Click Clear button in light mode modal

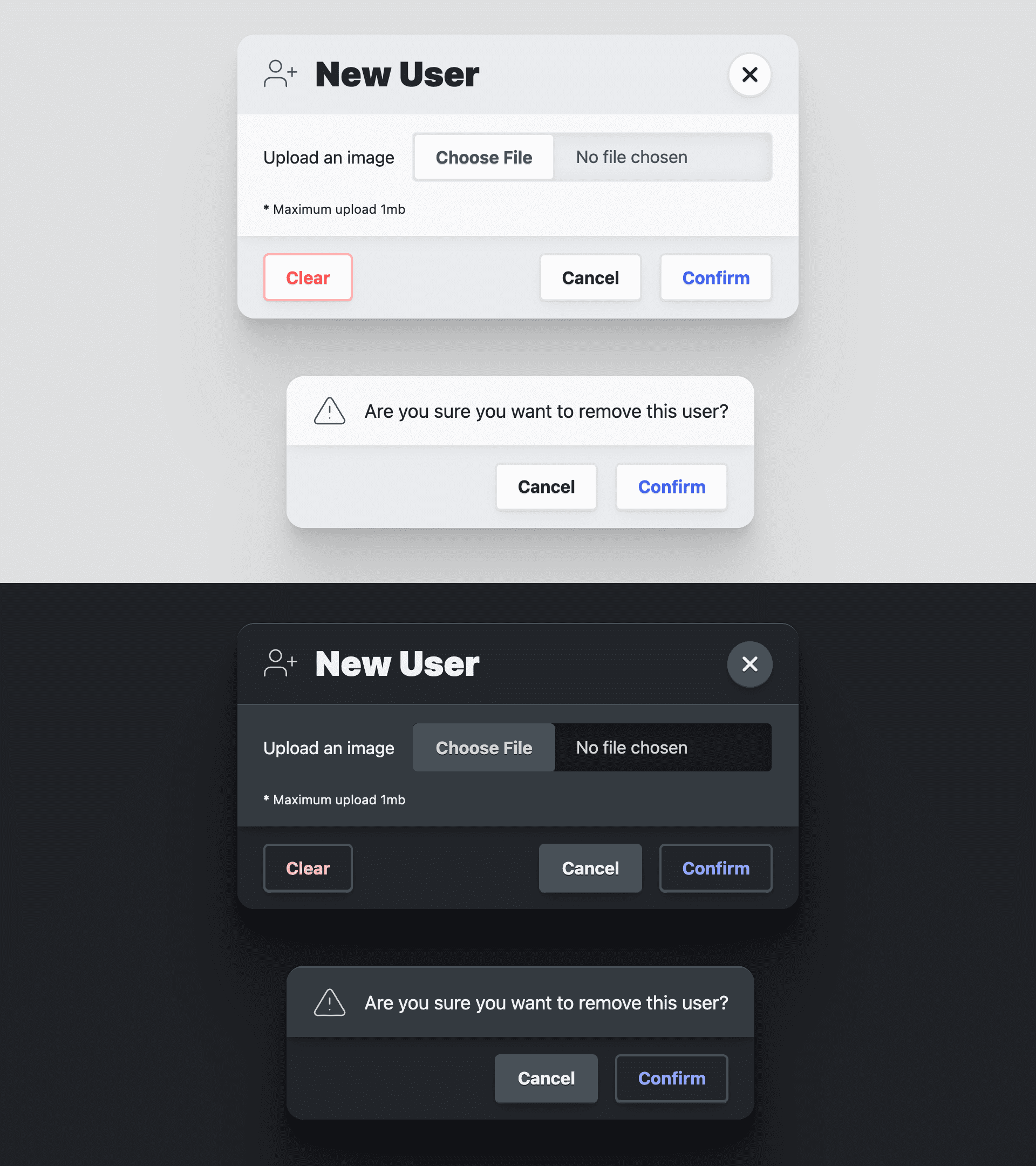coord(308,277)
